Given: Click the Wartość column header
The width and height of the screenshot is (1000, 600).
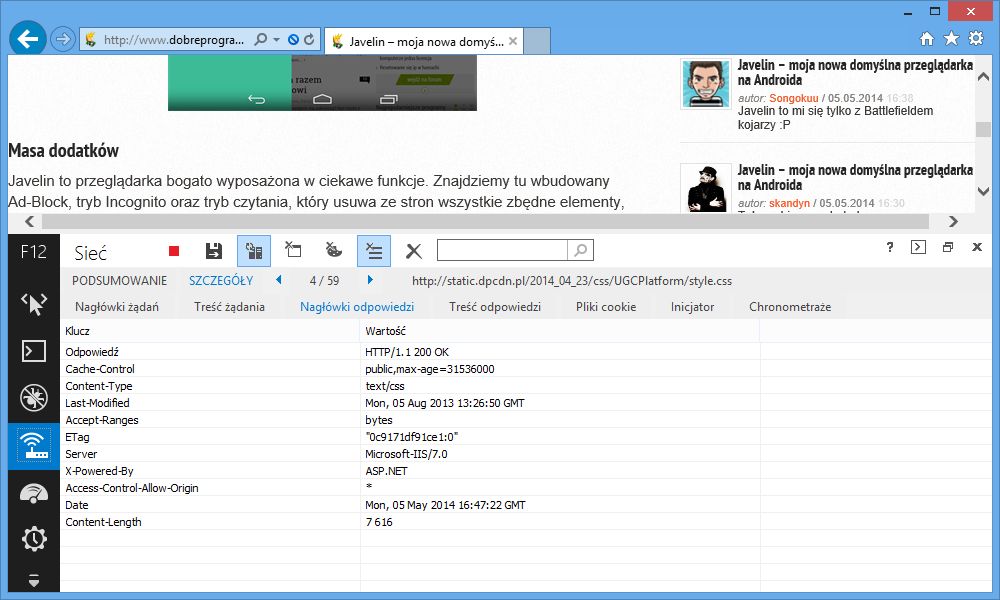Looking at the screenshot, I should [560, 331].
